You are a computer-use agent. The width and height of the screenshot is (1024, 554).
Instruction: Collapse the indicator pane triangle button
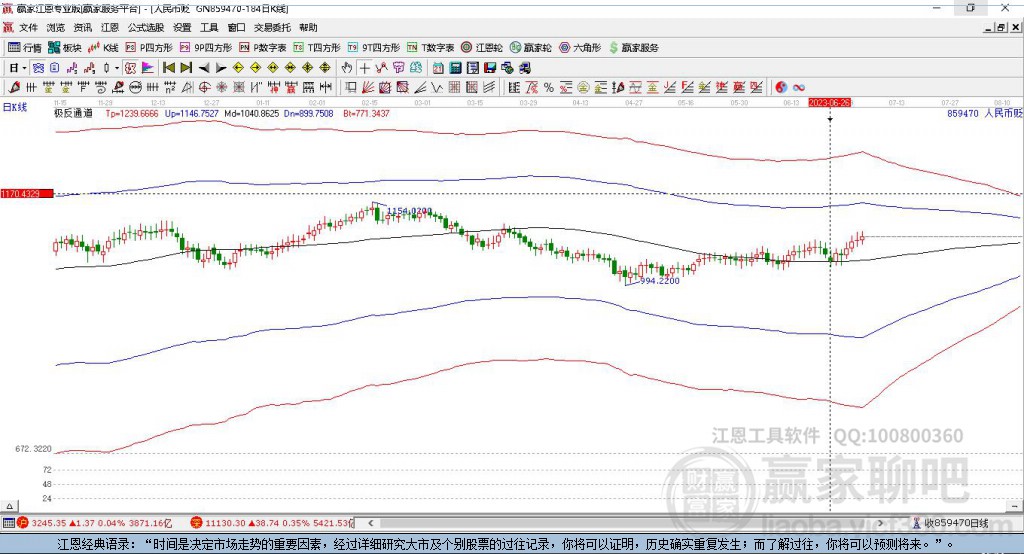pos(9,506)
